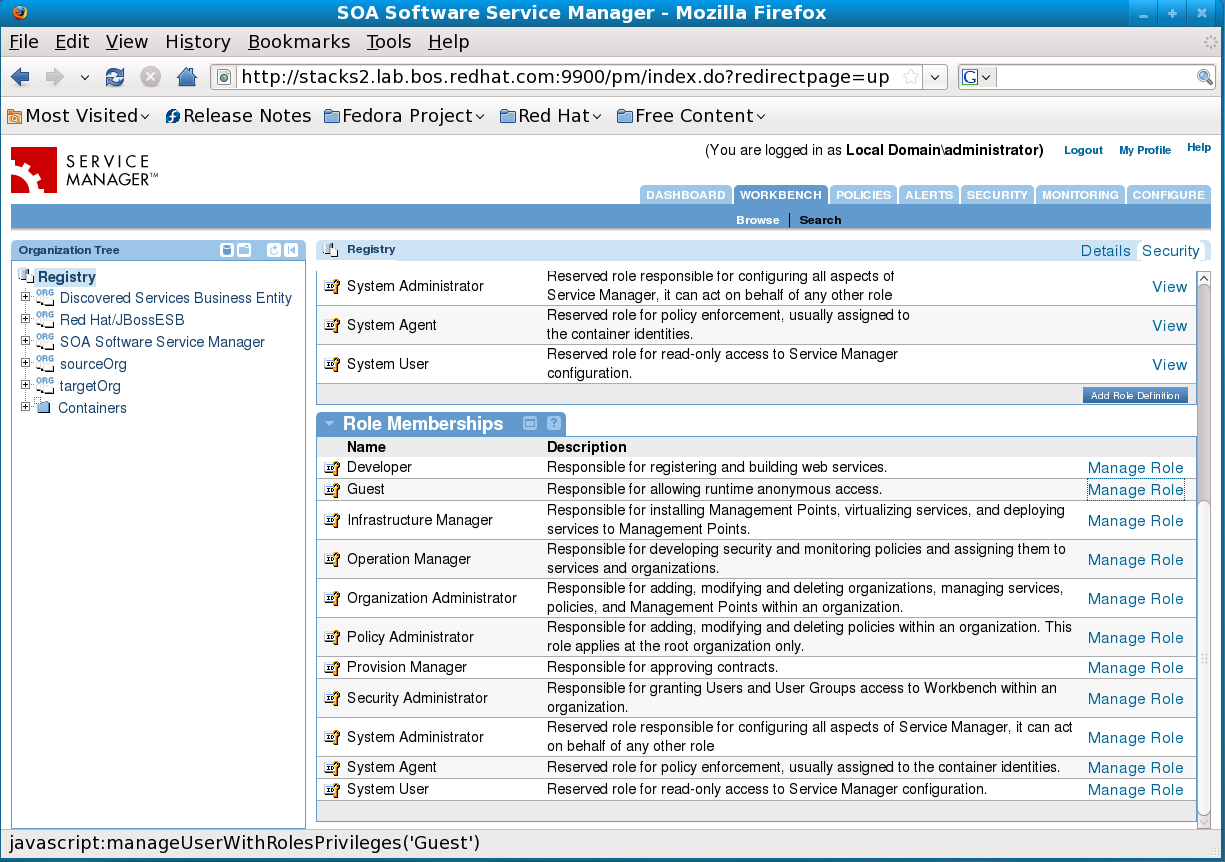The height and width of the screenshot is (862, 1225).
Task: Bookmark this page with the star icon
Action: pyautogui.click(x=910, y=77)
